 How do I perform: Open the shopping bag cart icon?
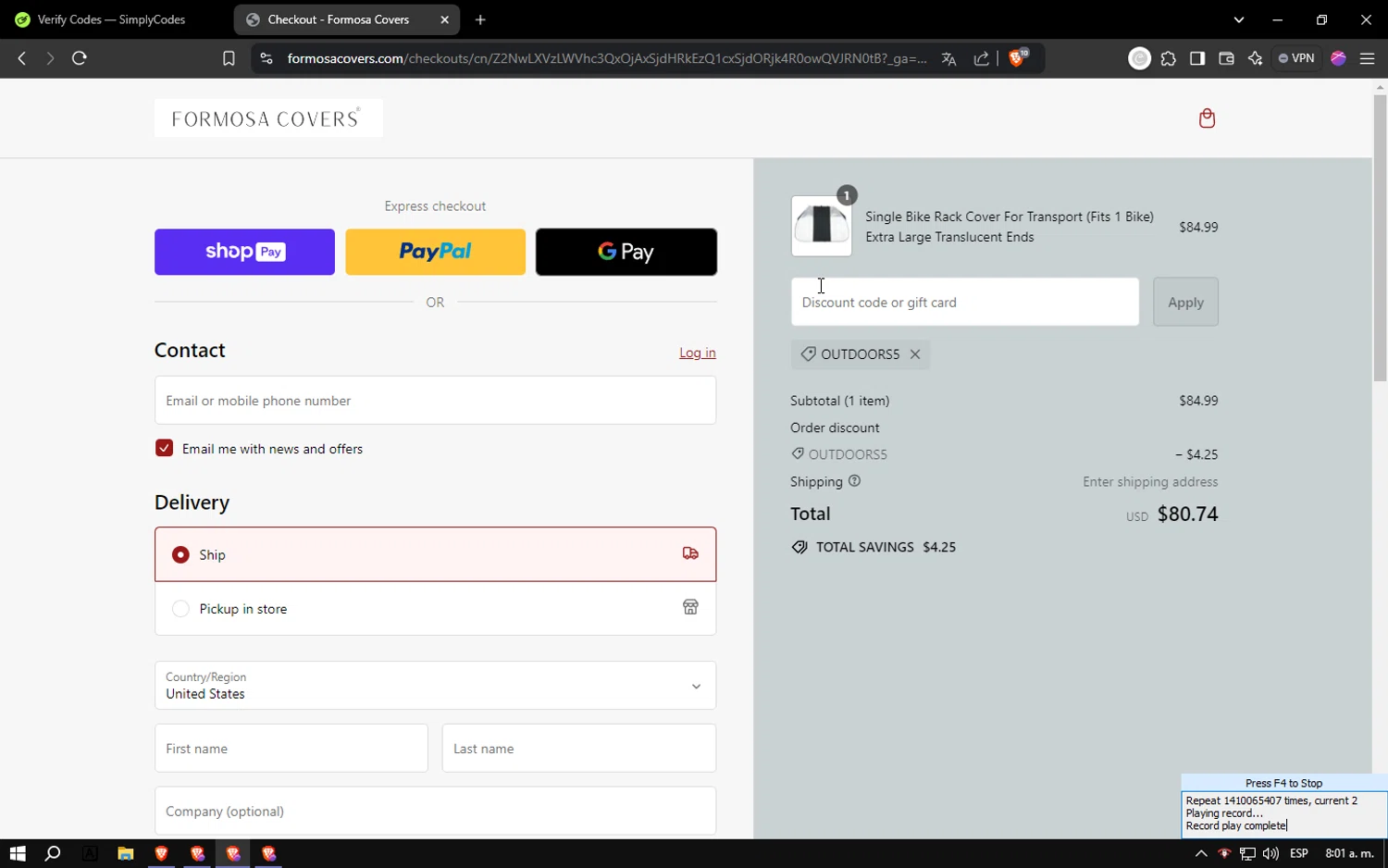pyautogui.click(x=1207, y=118)
